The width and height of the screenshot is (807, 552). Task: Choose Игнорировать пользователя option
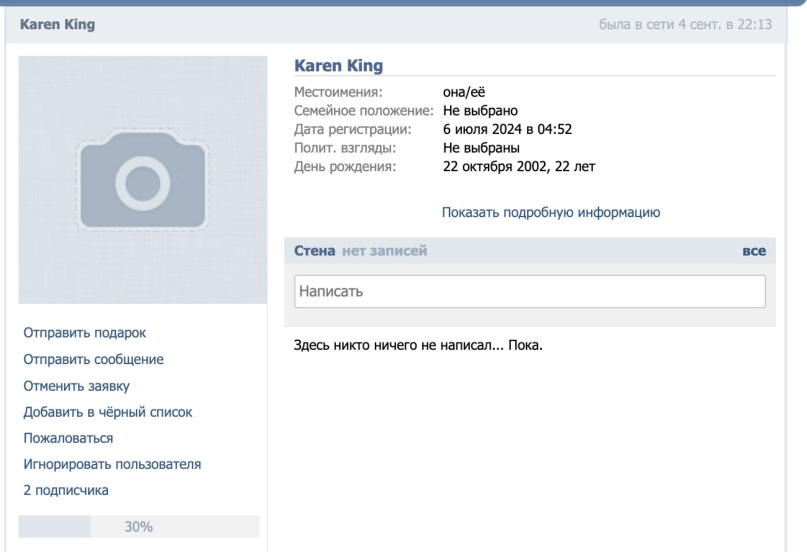[x=112, y=464]
